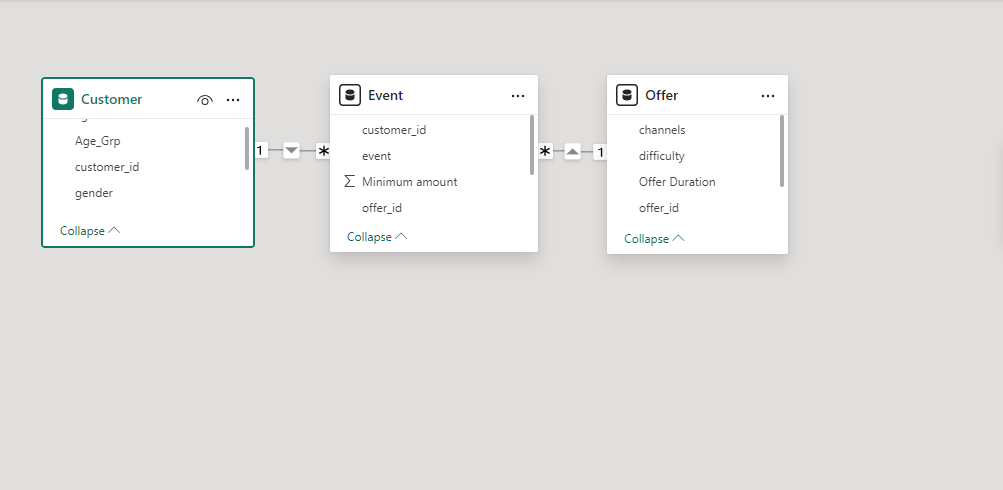Click the Offer table database icon
The height and width of the screenshot is (490, 1003).
click(x=627, y=95)
